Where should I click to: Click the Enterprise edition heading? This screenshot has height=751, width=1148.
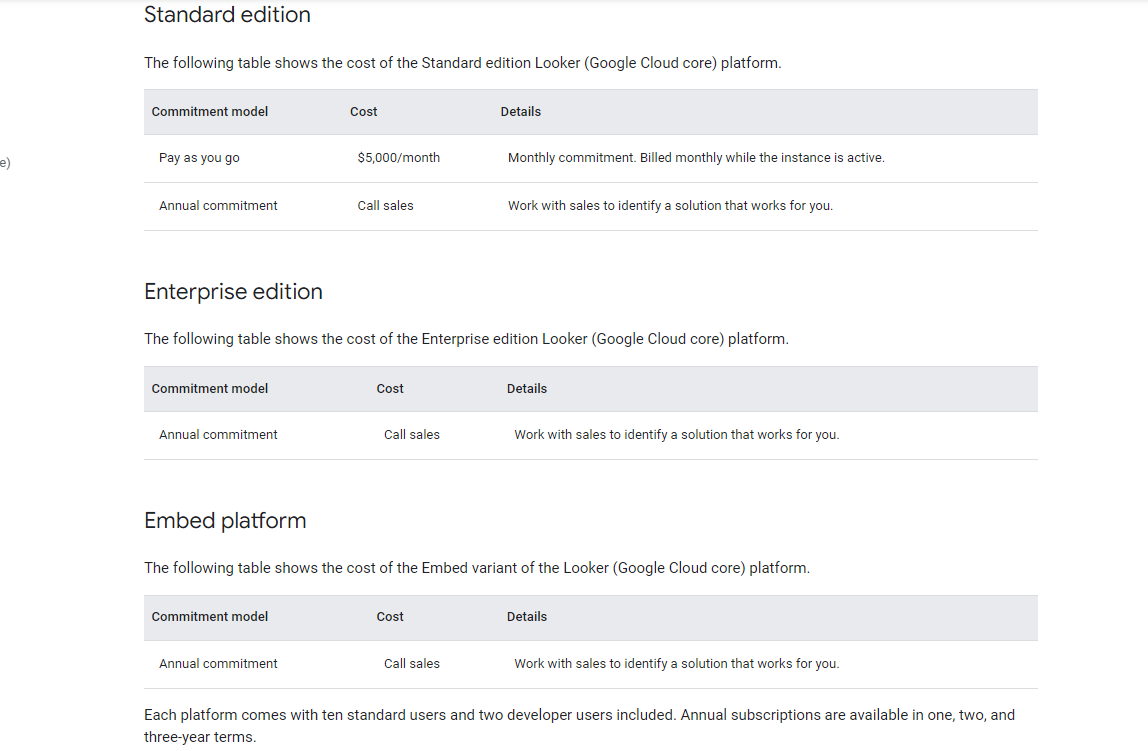click(x=233, y=291)
